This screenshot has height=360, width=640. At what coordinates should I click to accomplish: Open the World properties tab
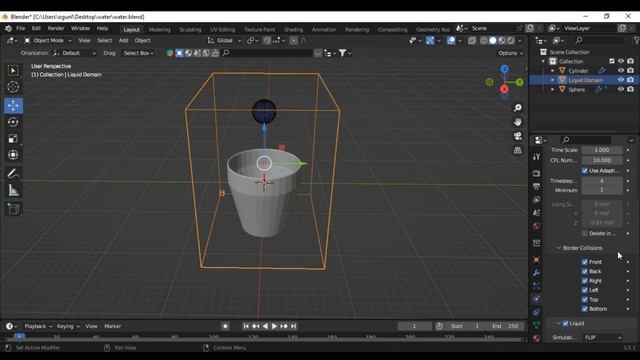coord(536,226)
